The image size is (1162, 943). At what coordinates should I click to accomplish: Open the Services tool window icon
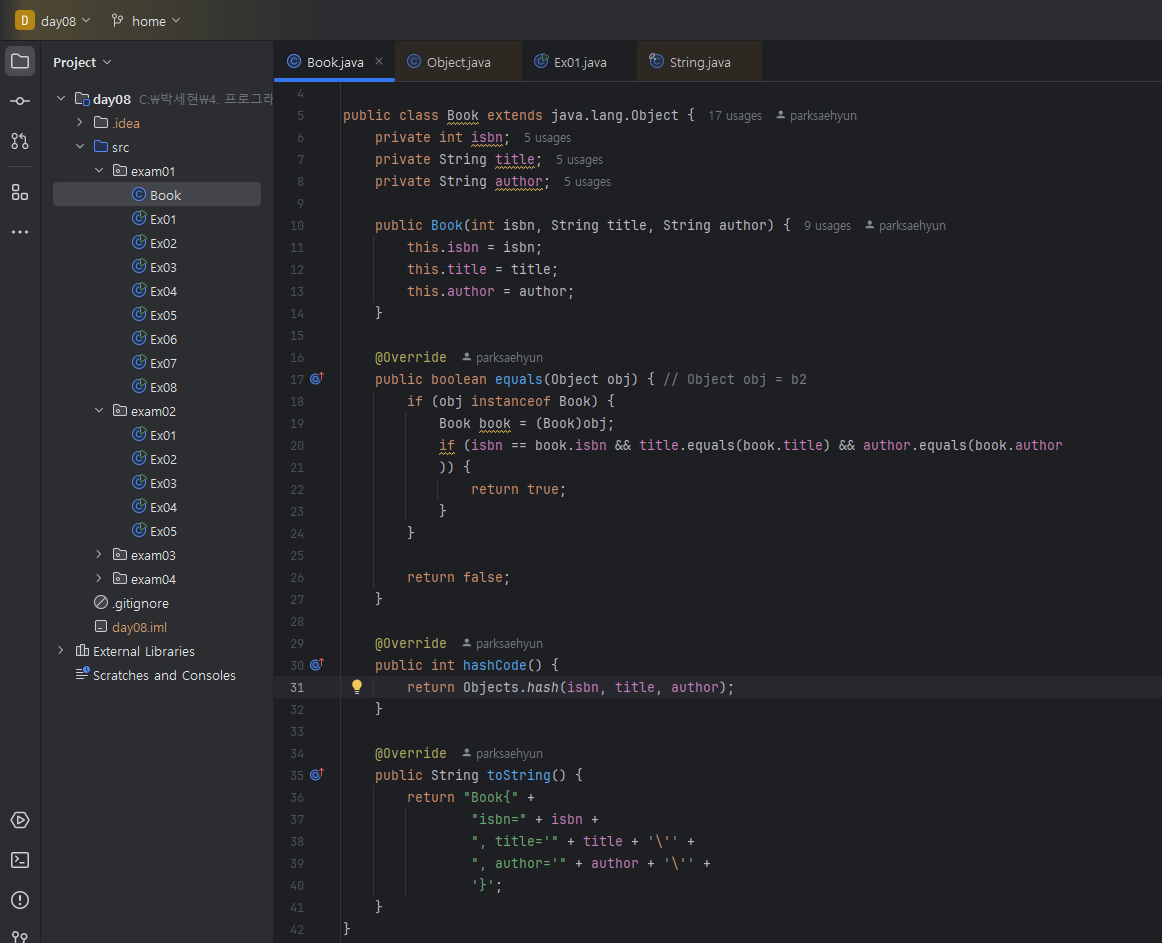(x=20, y=820)
